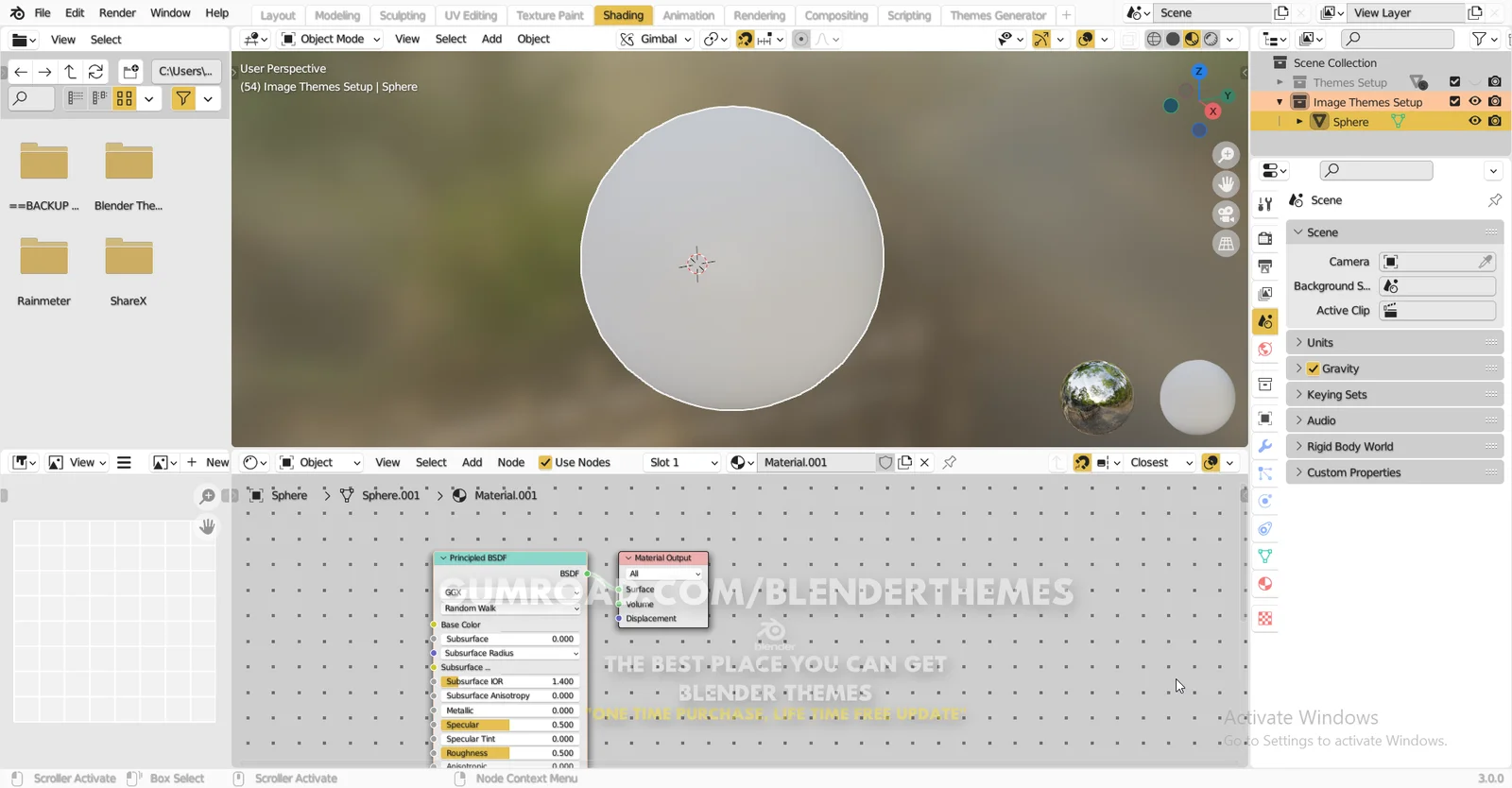Image resolution: width=1512 pixels, height=788 pixels.
Task: Open the View Layer properties tab
Action: pyautogui.click(x=1265, y=294)
